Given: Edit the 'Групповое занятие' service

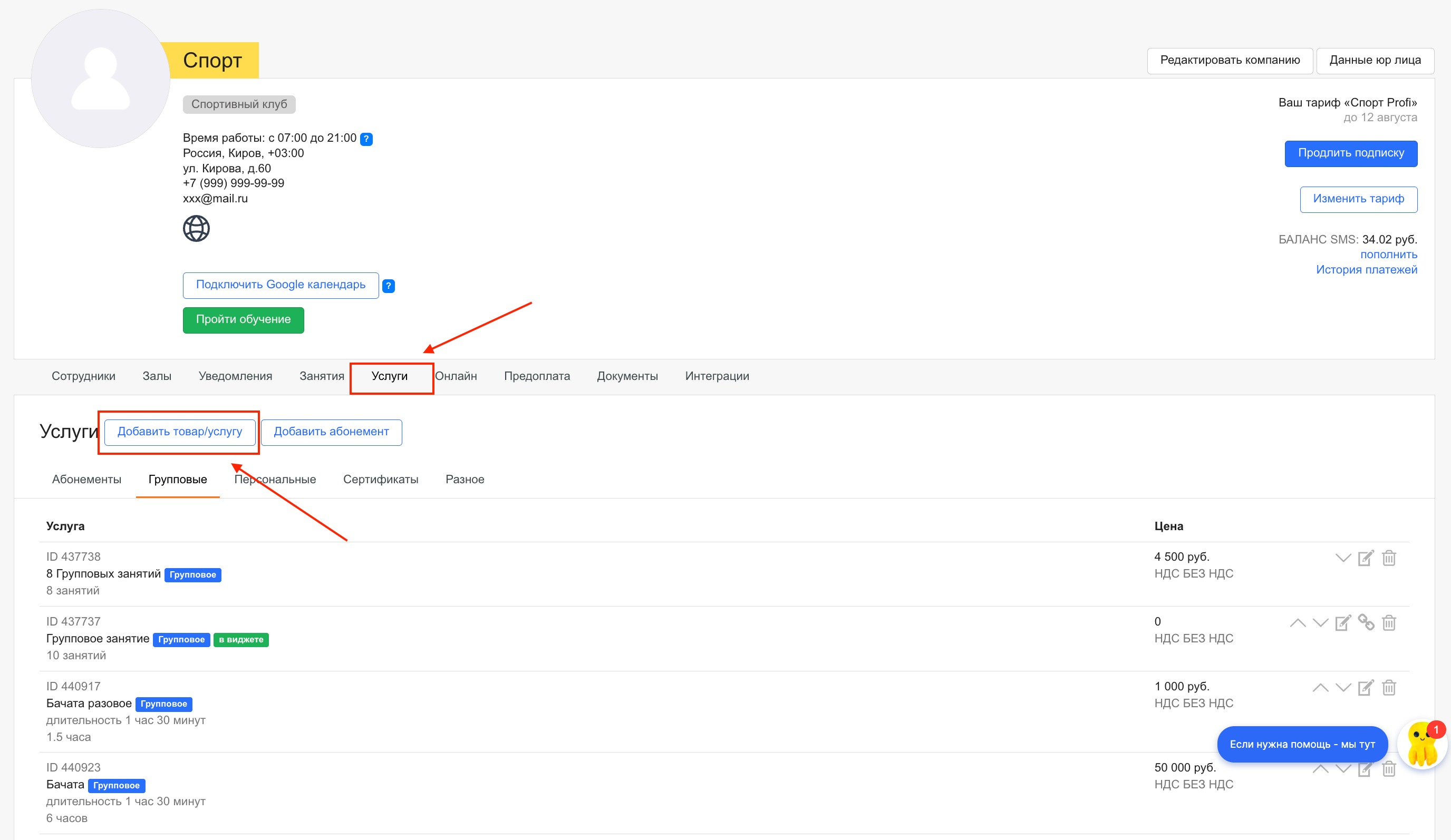Looking at the screenshot, I should tap(1342, 623).
